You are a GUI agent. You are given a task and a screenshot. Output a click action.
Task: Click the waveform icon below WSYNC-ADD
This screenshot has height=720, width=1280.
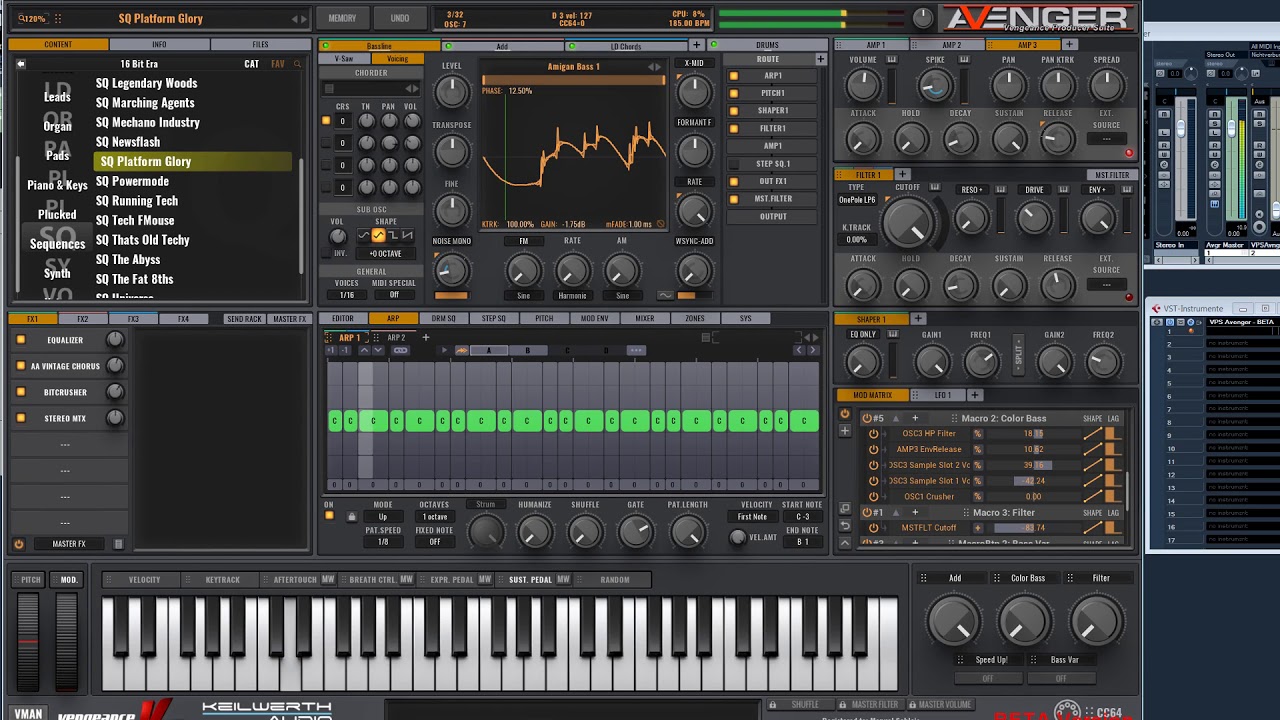666,296
